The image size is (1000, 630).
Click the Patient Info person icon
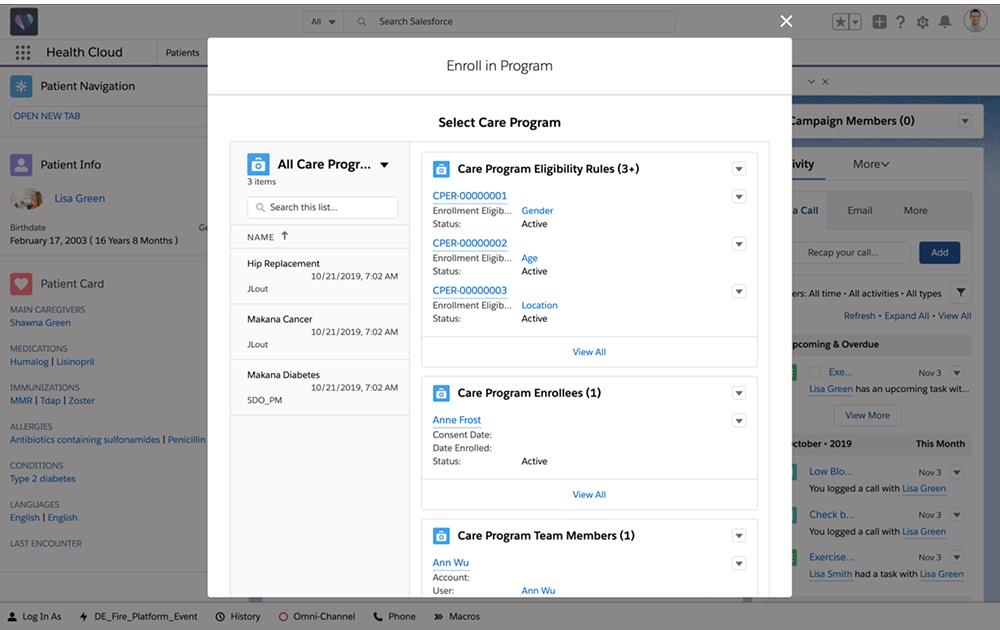[21, 165]
